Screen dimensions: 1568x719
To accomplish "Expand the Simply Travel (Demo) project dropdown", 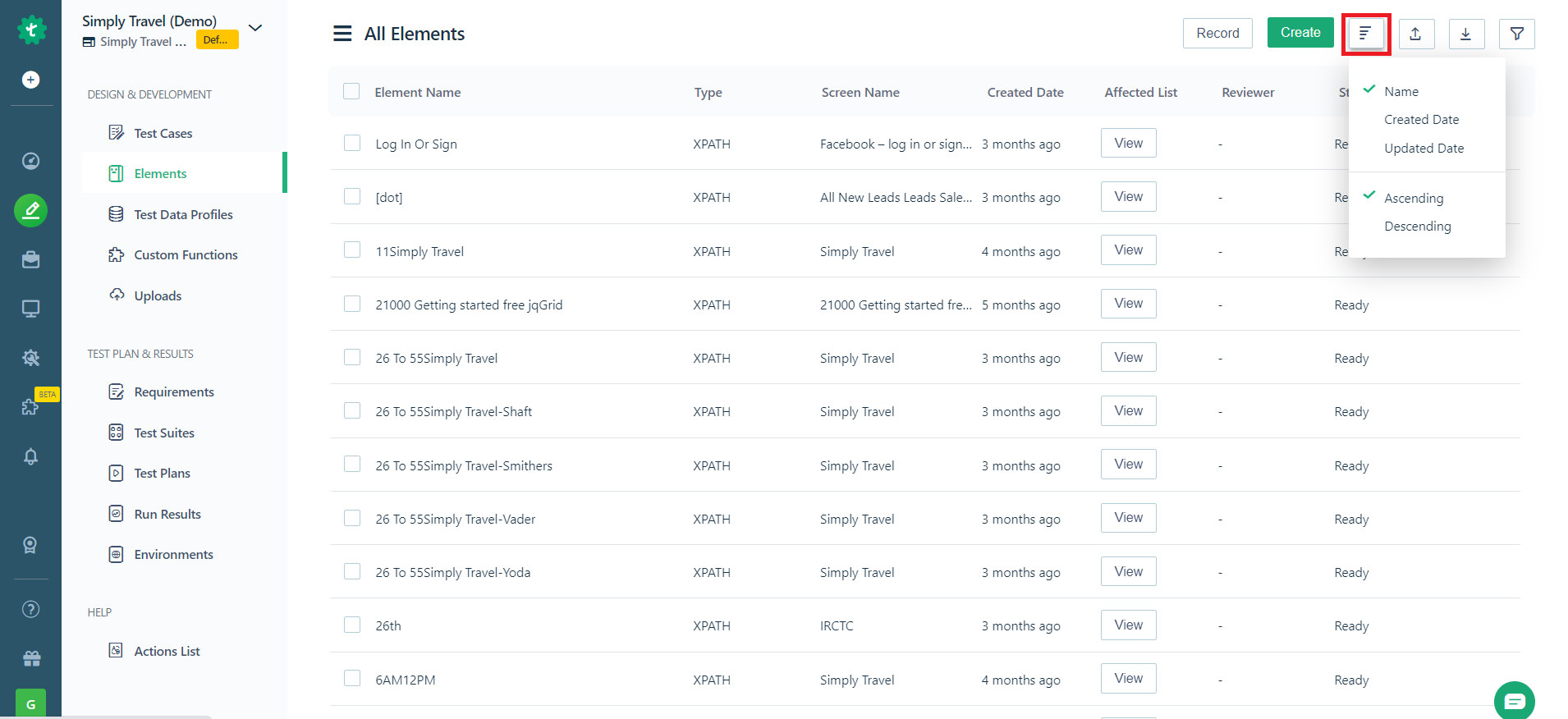I will pyautogui.click(x=255, y=28).
